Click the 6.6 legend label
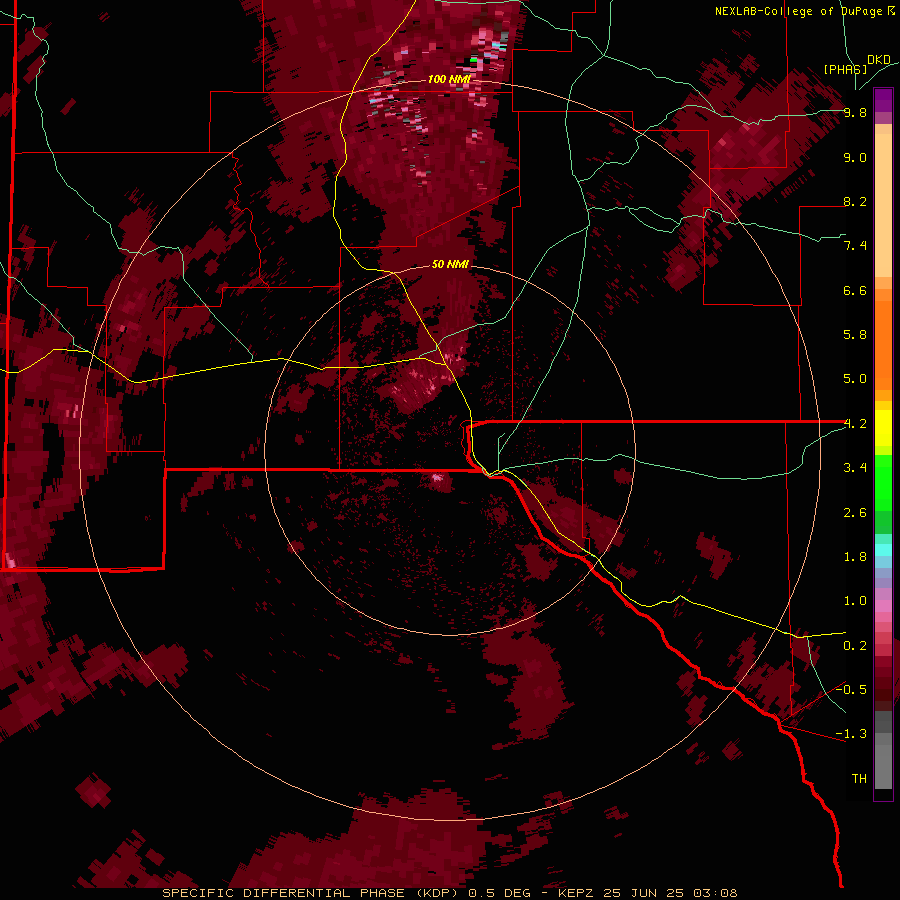 pyautogui.click(x=855, y=290)
